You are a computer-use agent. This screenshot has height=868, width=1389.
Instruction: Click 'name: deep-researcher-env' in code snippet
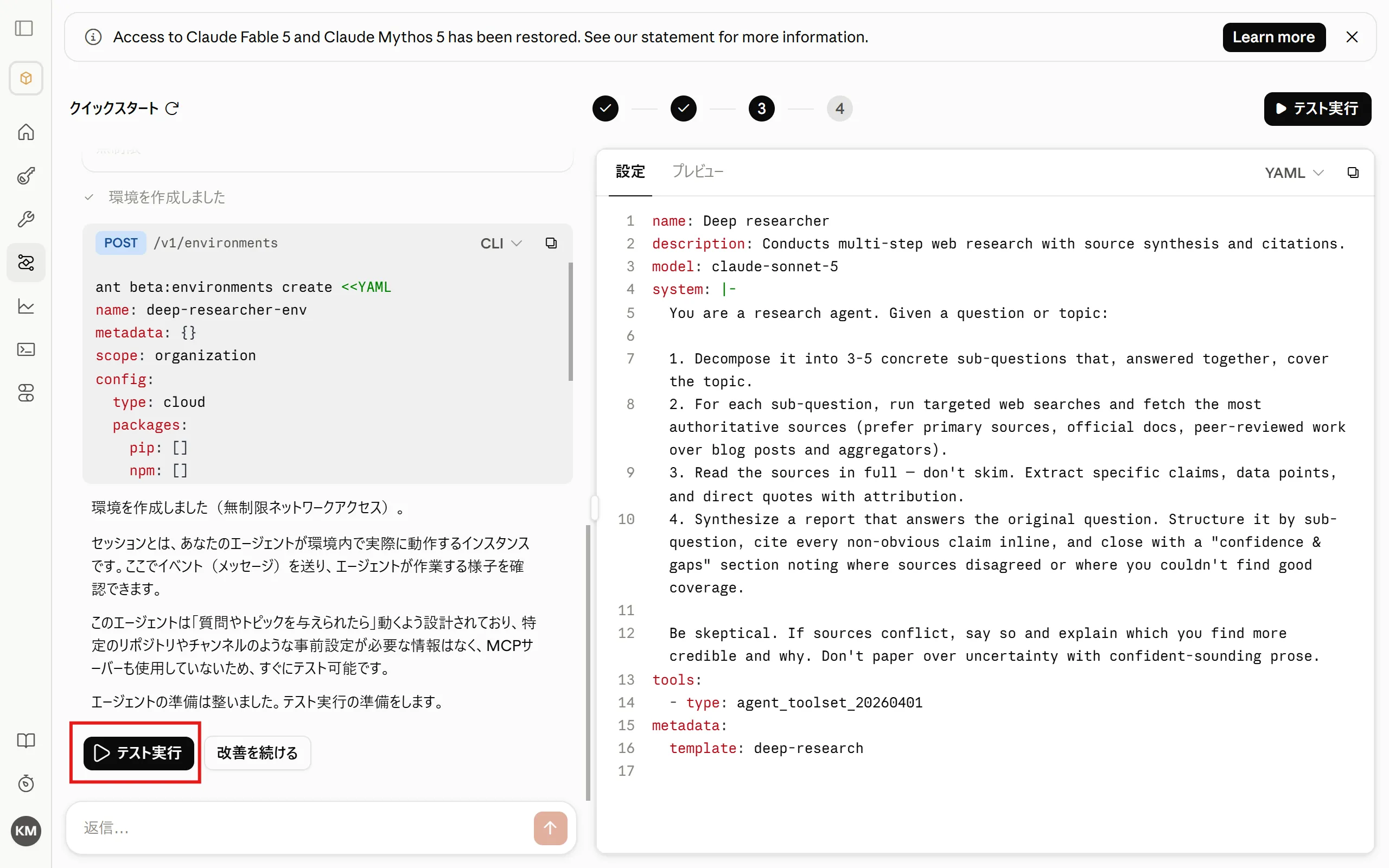[x=201, y=310]
